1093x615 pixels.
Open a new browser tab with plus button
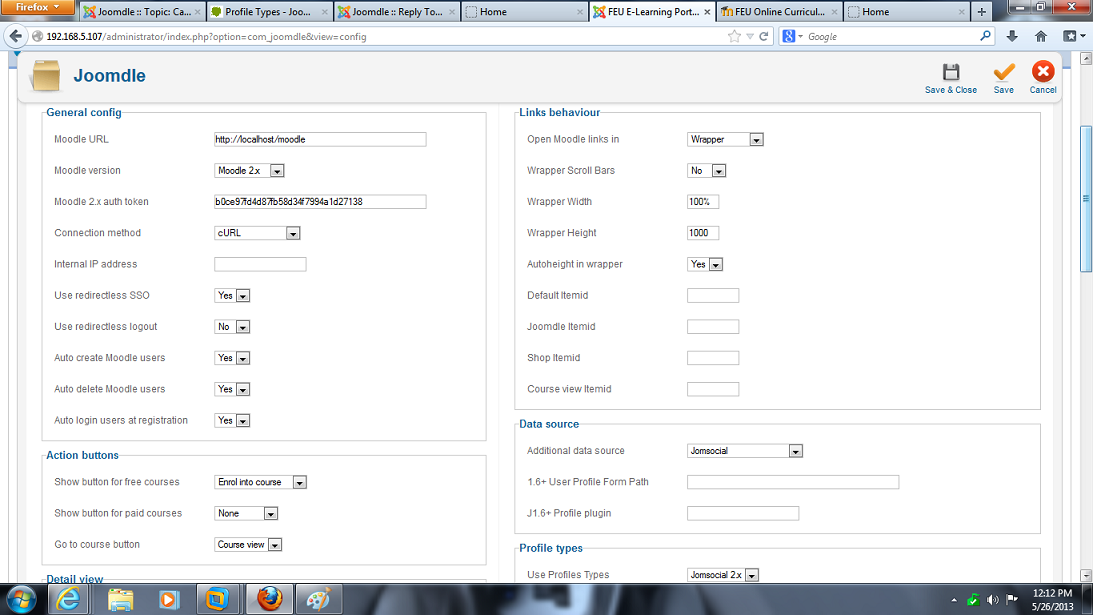click(x=981, y=12)
